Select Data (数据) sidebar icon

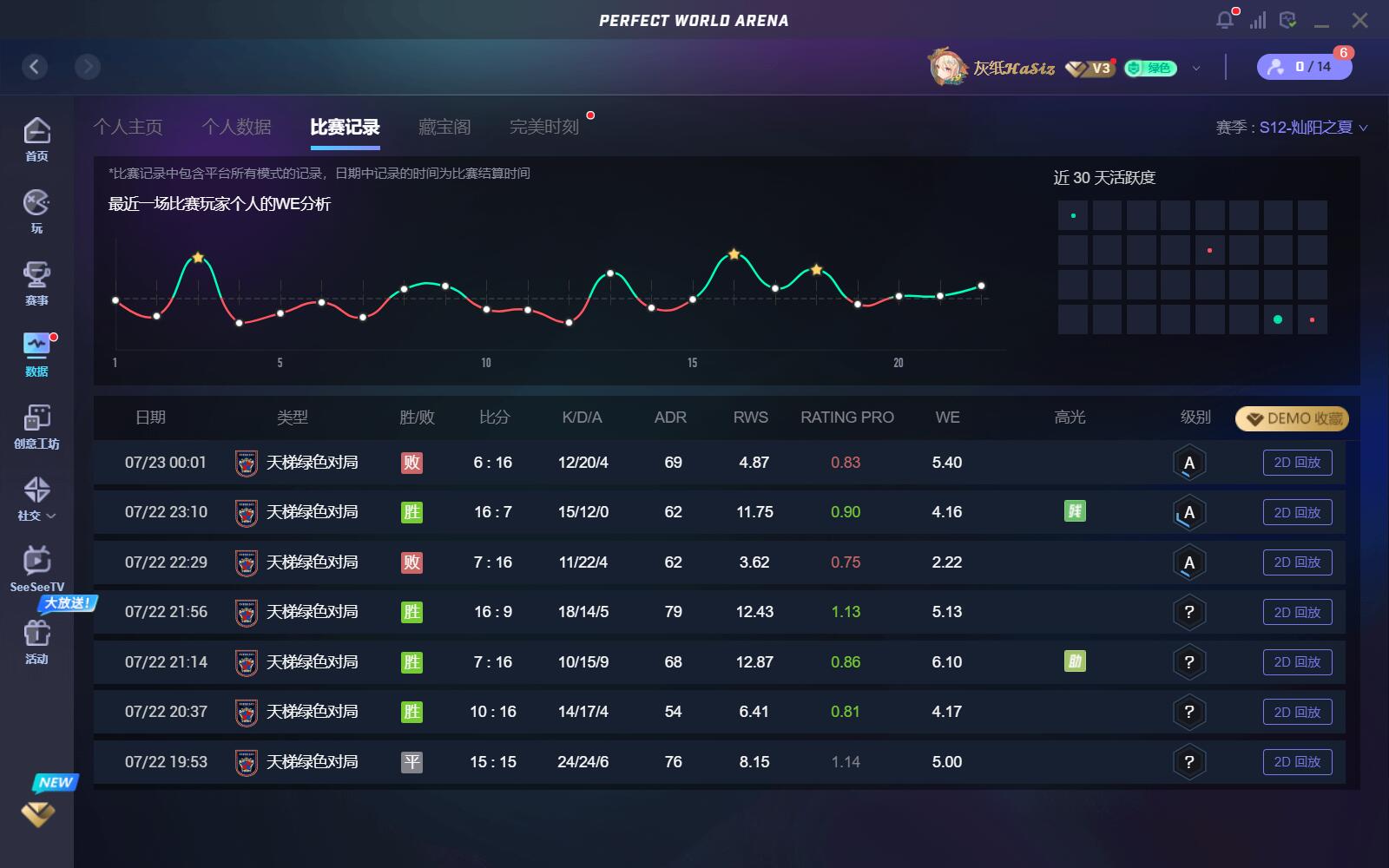pos(36,355)
